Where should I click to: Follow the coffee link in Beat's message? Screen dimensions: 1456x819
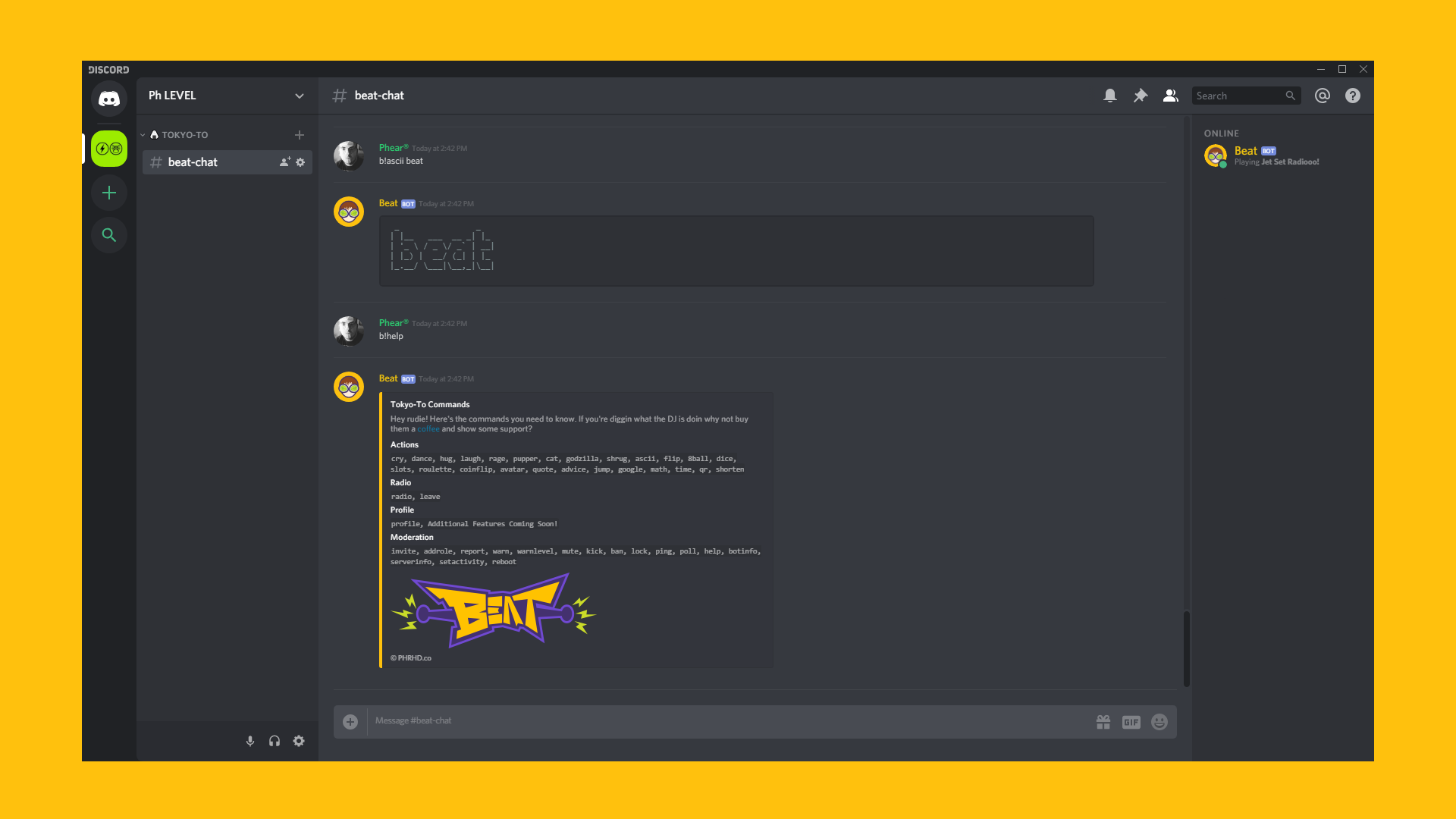[x=428, y=429]
